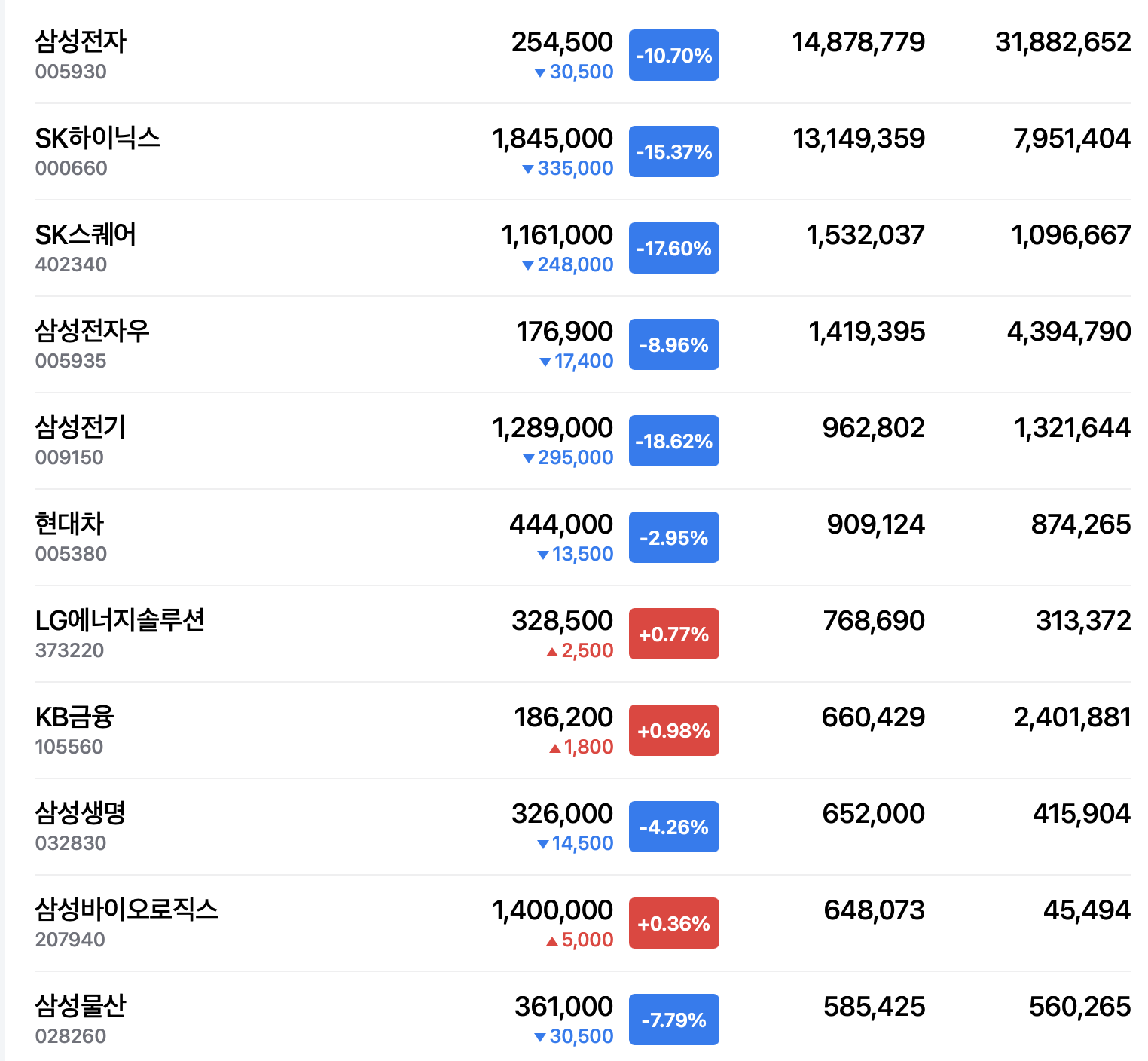Image resolution: width=1148 pixels, height=1061 pixels.
Task: Click the down triangle beside 295,000
Action: 529,458
